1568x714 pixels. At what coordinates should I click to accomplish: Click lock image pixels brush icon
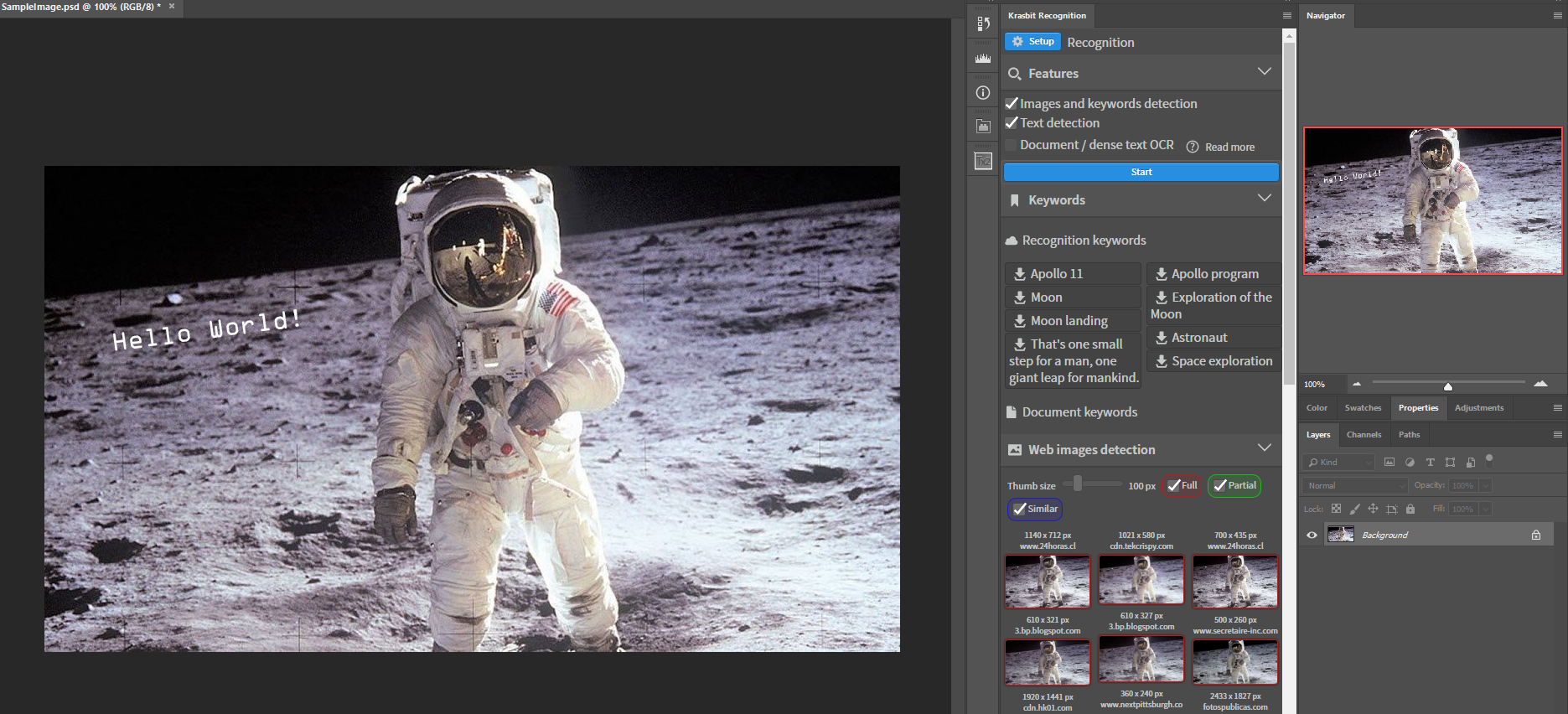pos(1354,509)
